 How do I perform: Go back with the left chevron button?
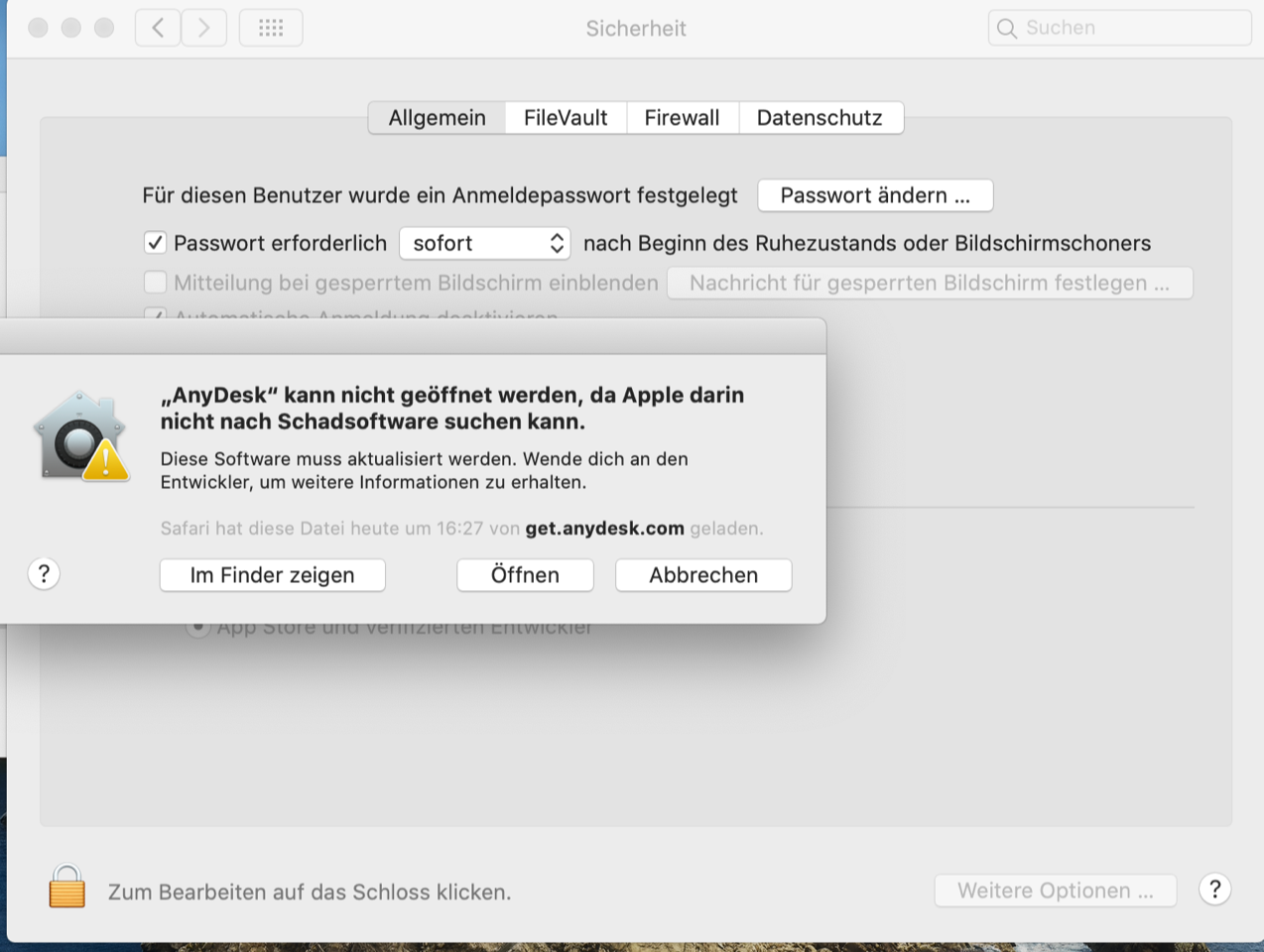pyautogui.click(x=158, y=28)
